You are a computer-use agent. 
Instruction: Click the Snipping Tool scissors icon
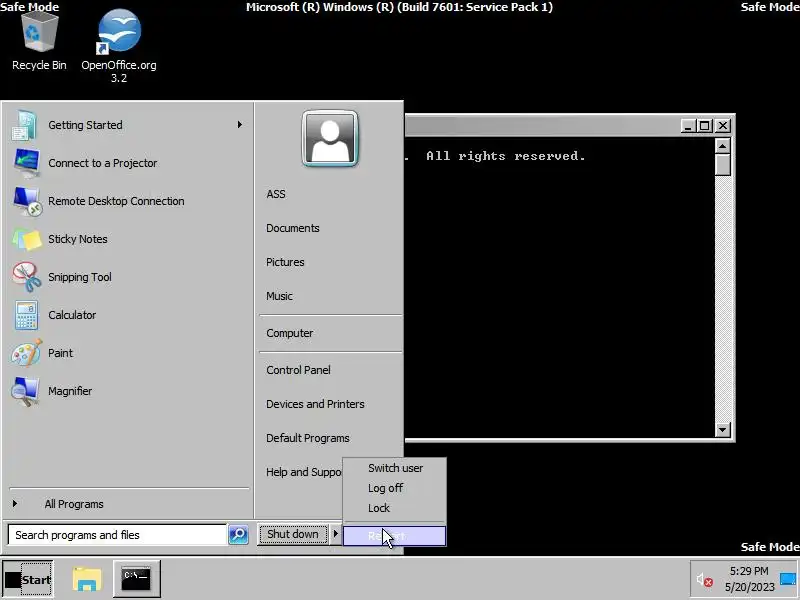pyautogui.click(x=26, y=277)
